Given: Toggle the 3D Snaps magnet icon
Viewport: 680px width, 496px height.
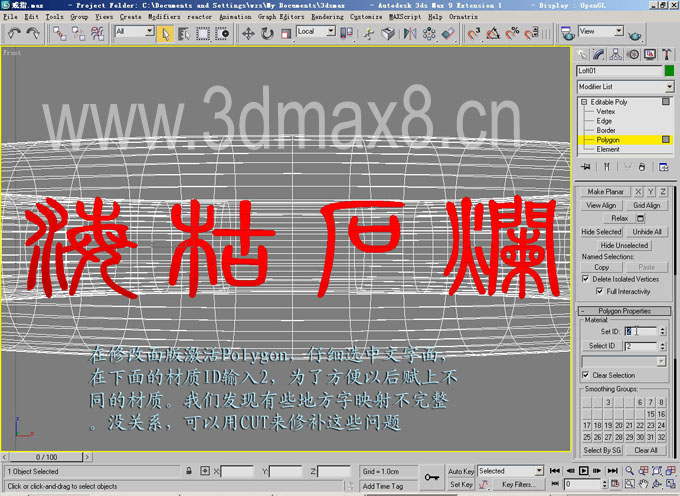Looking at the screenshot, I should [x=474, y=33].
